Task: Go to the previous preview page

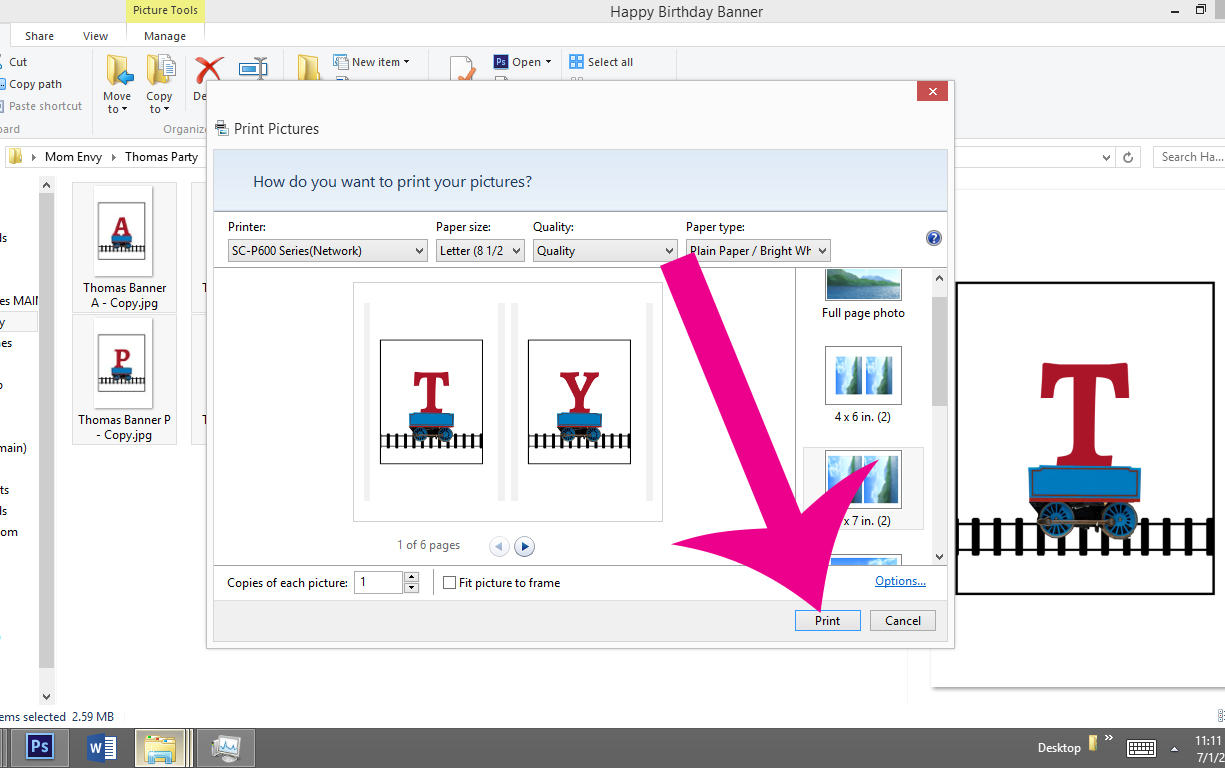Action: click(x=499, y=546)
